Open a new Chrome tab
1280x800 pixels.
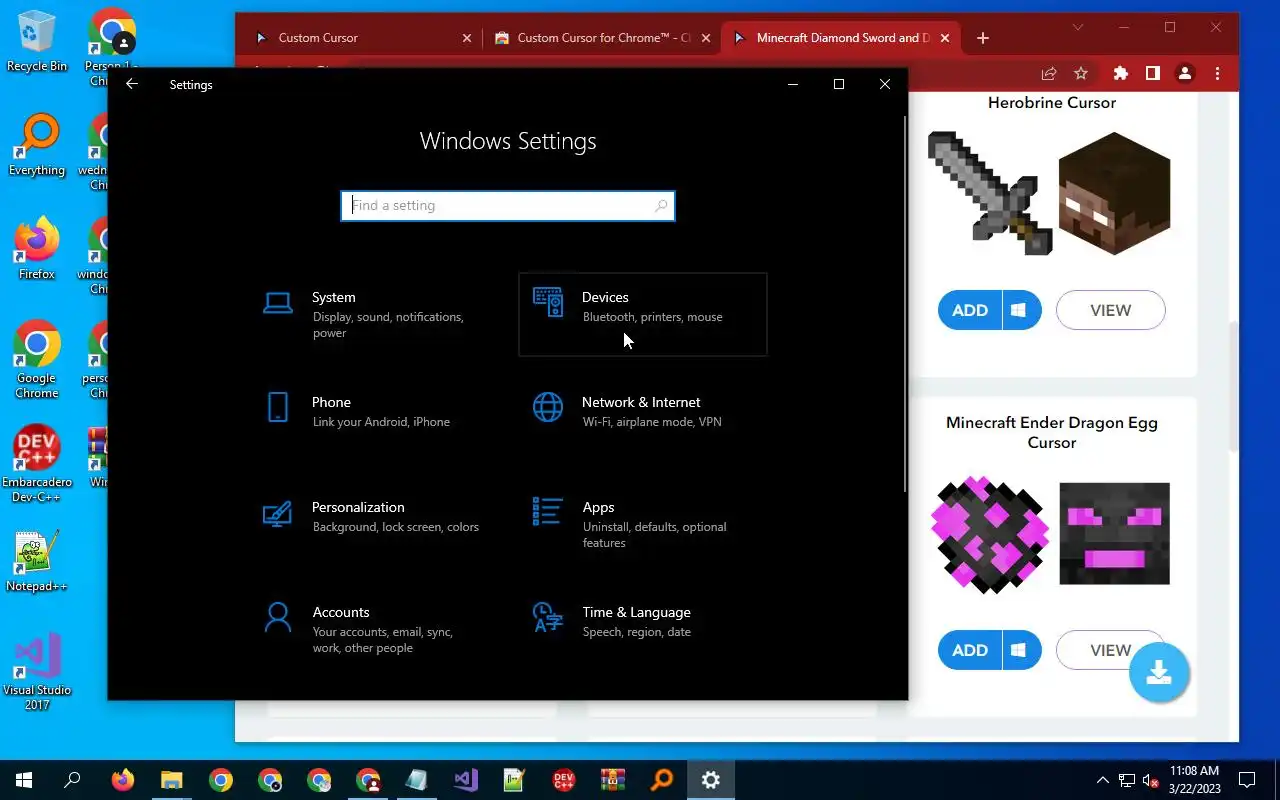[x=983, y=38]
